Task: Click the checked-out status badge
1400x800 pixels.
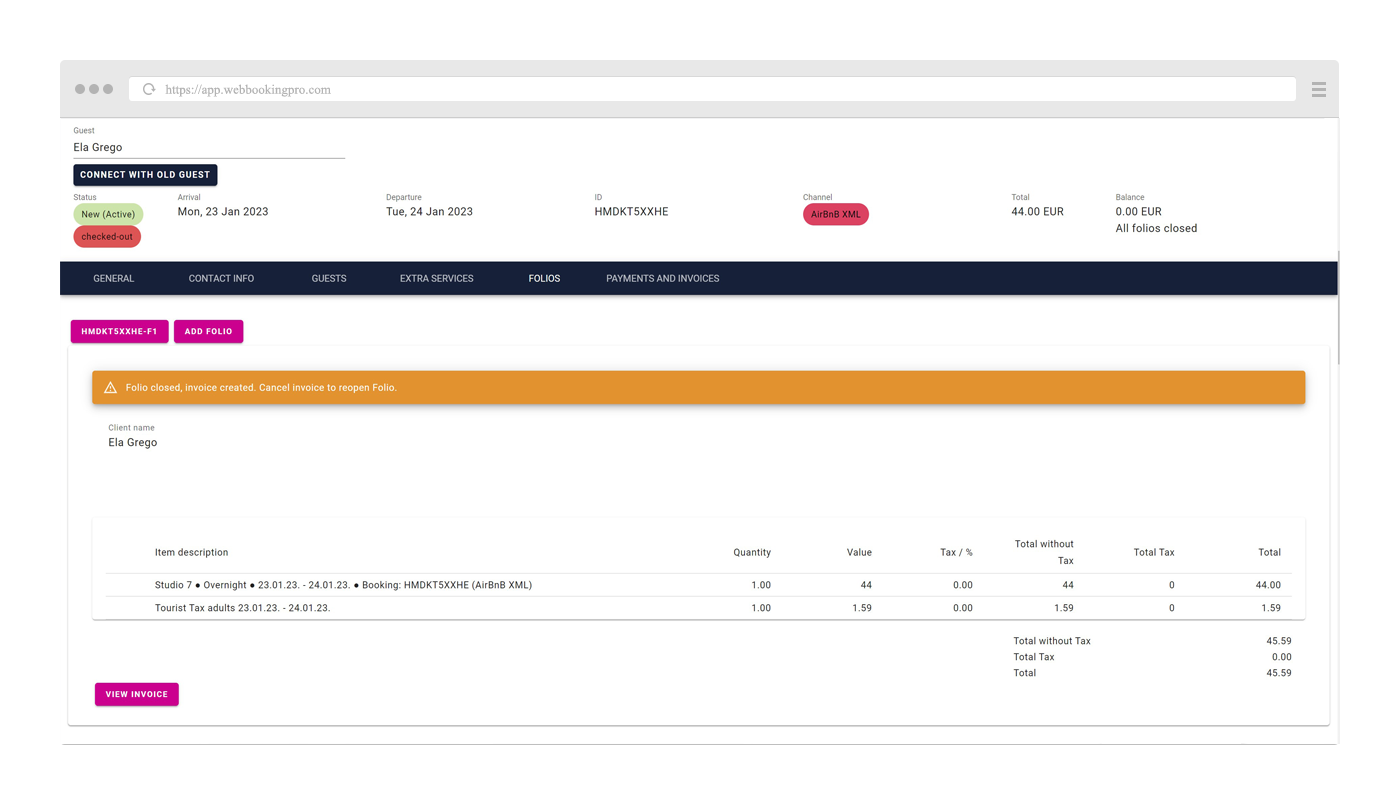Action: coord(107,237)
